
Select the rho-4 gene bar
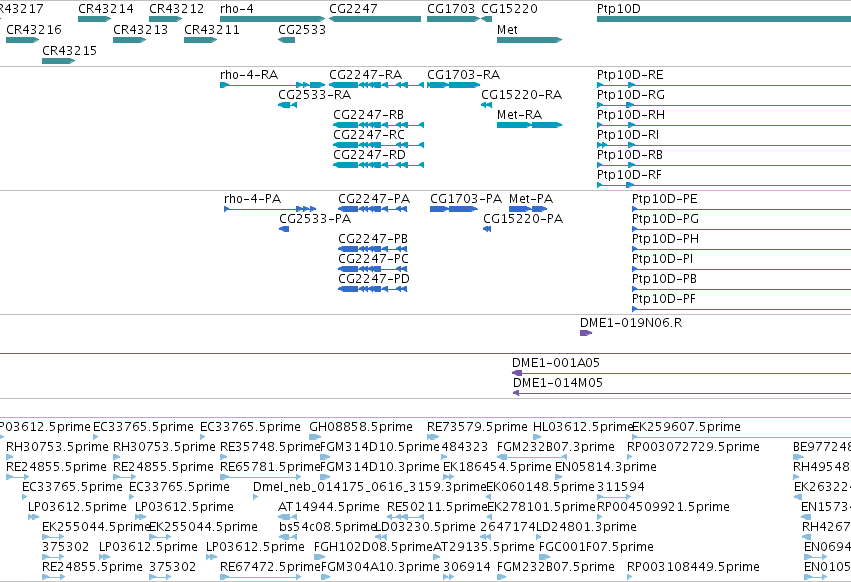coord(272,19)
